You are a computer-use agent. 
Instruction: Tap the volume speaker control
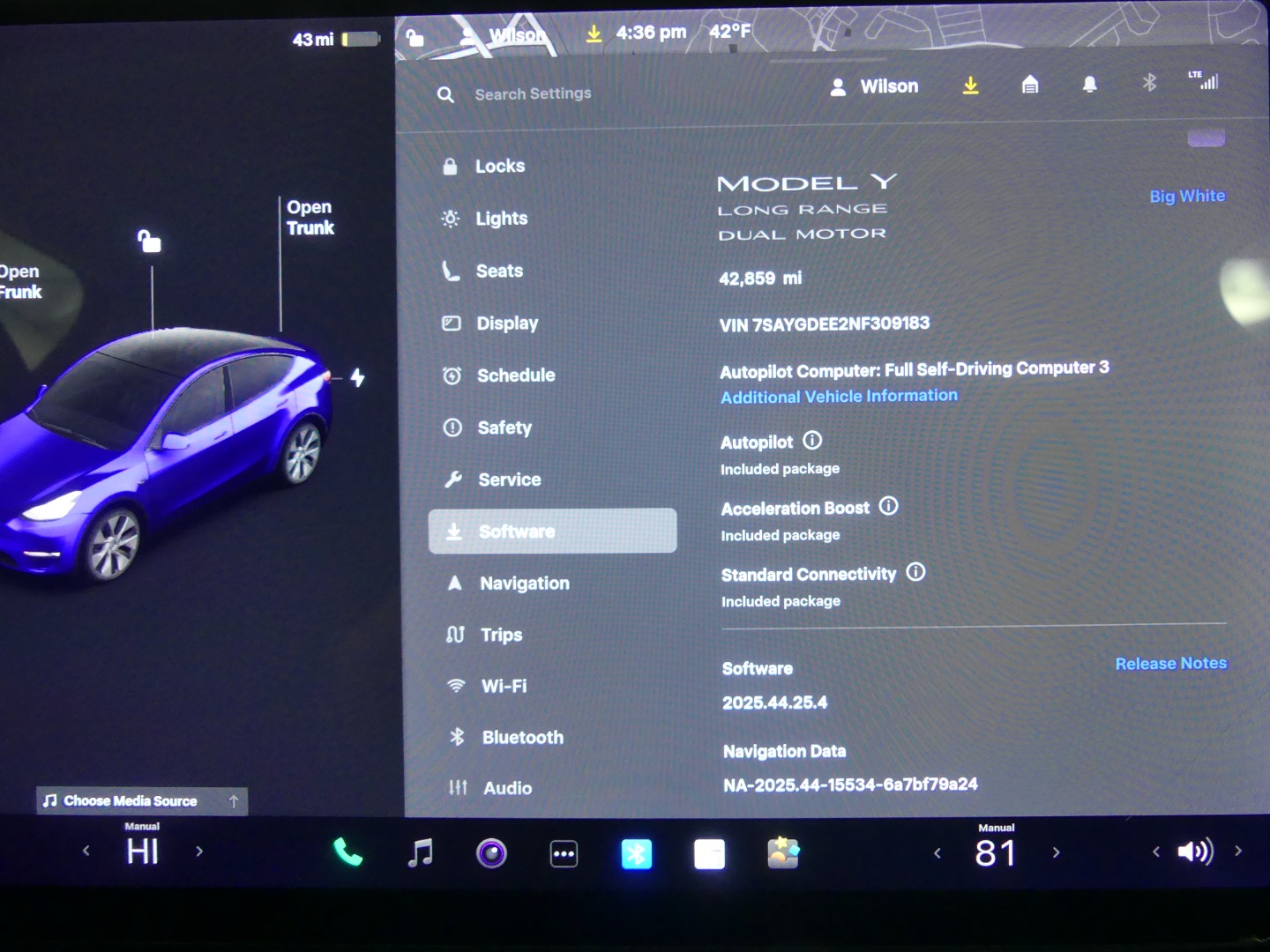tap(1195, 852)
